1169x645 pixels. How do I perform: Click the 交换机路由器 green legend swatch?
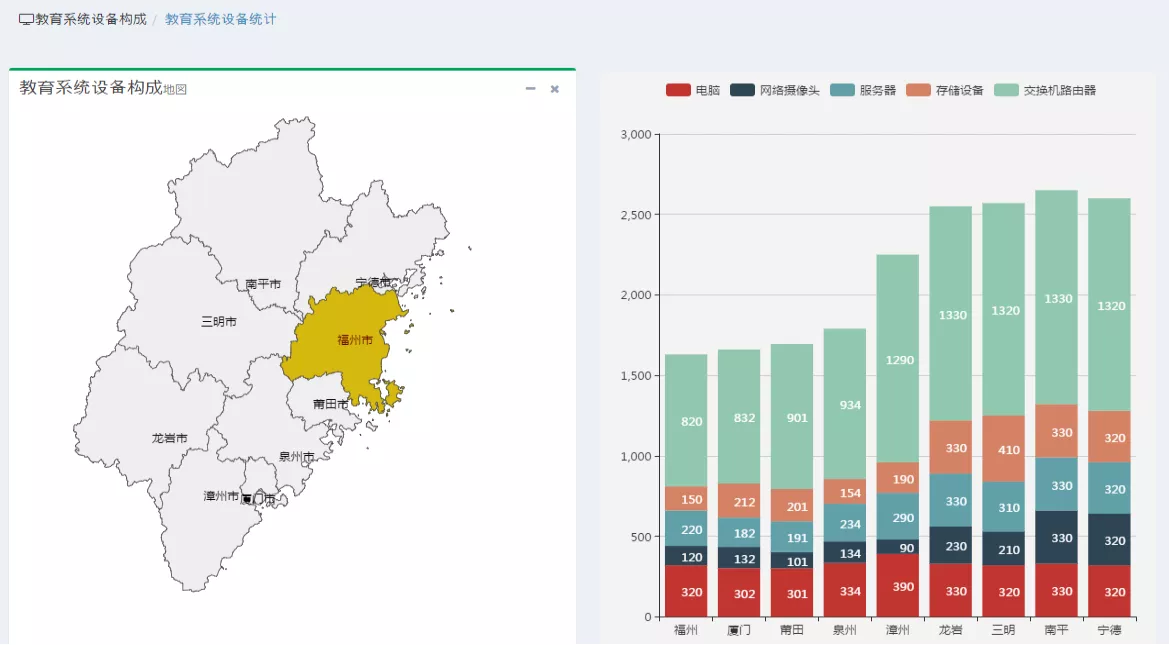pyautogui.click(x=1006, y=90)
